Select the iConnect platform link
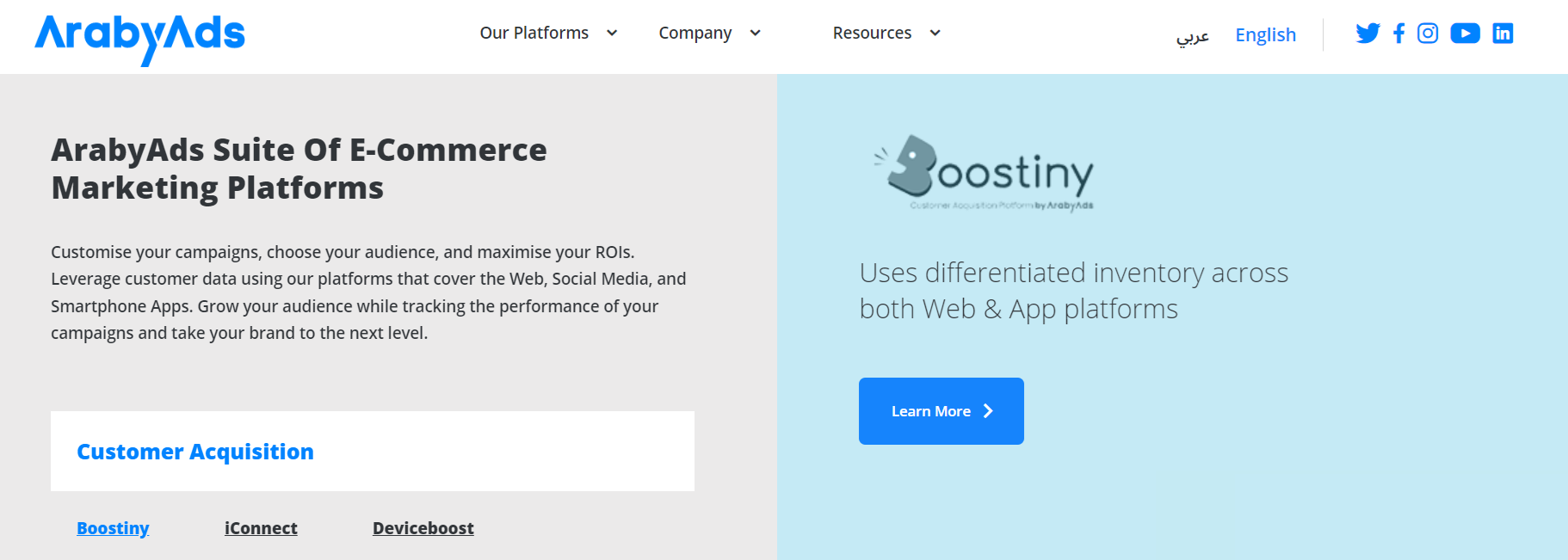Viewport: 1568px width, 560px height. tap(261, 528)
